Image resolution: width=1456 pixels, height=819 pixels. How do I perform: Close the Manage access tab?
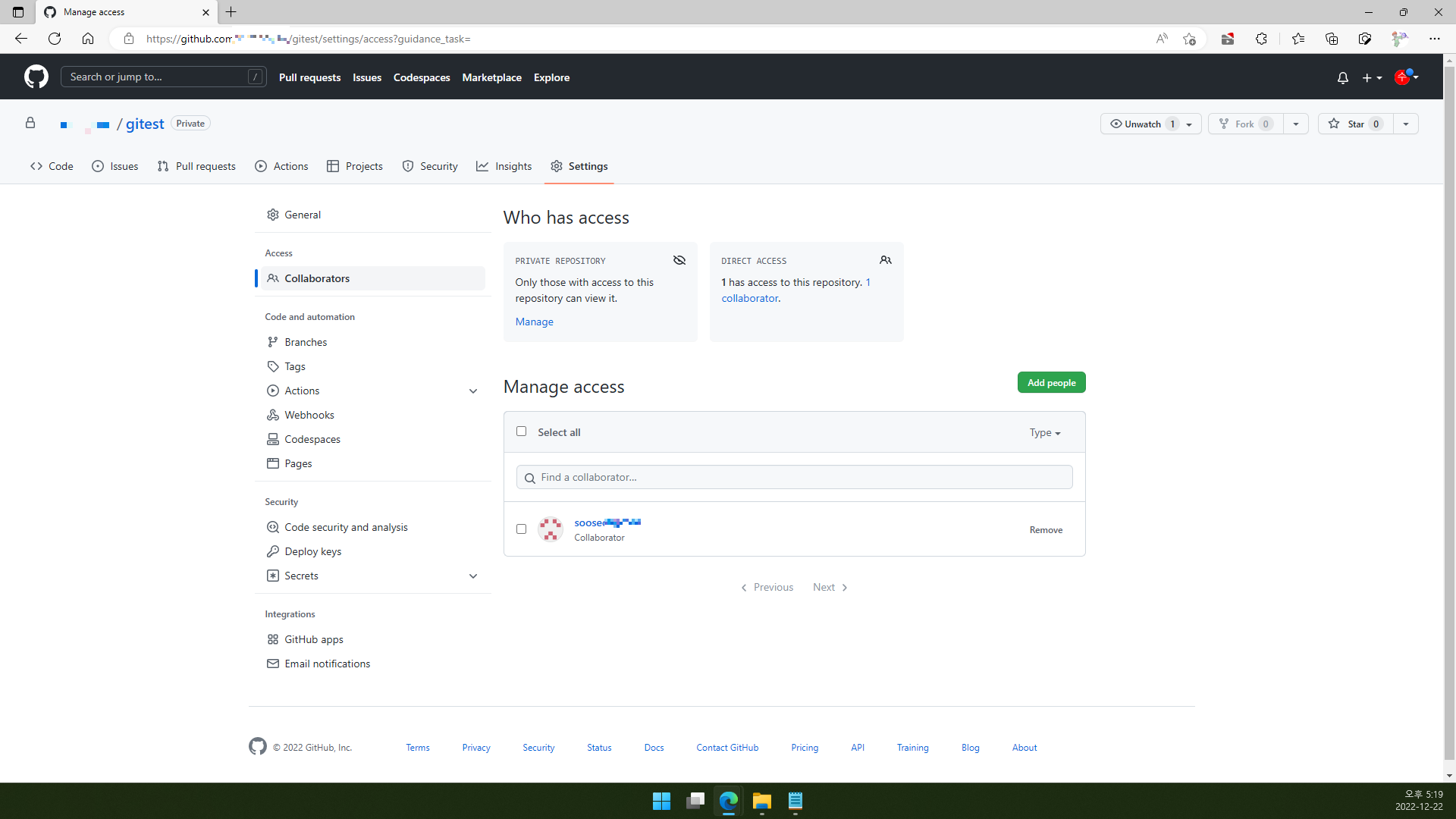coord(206,12)
